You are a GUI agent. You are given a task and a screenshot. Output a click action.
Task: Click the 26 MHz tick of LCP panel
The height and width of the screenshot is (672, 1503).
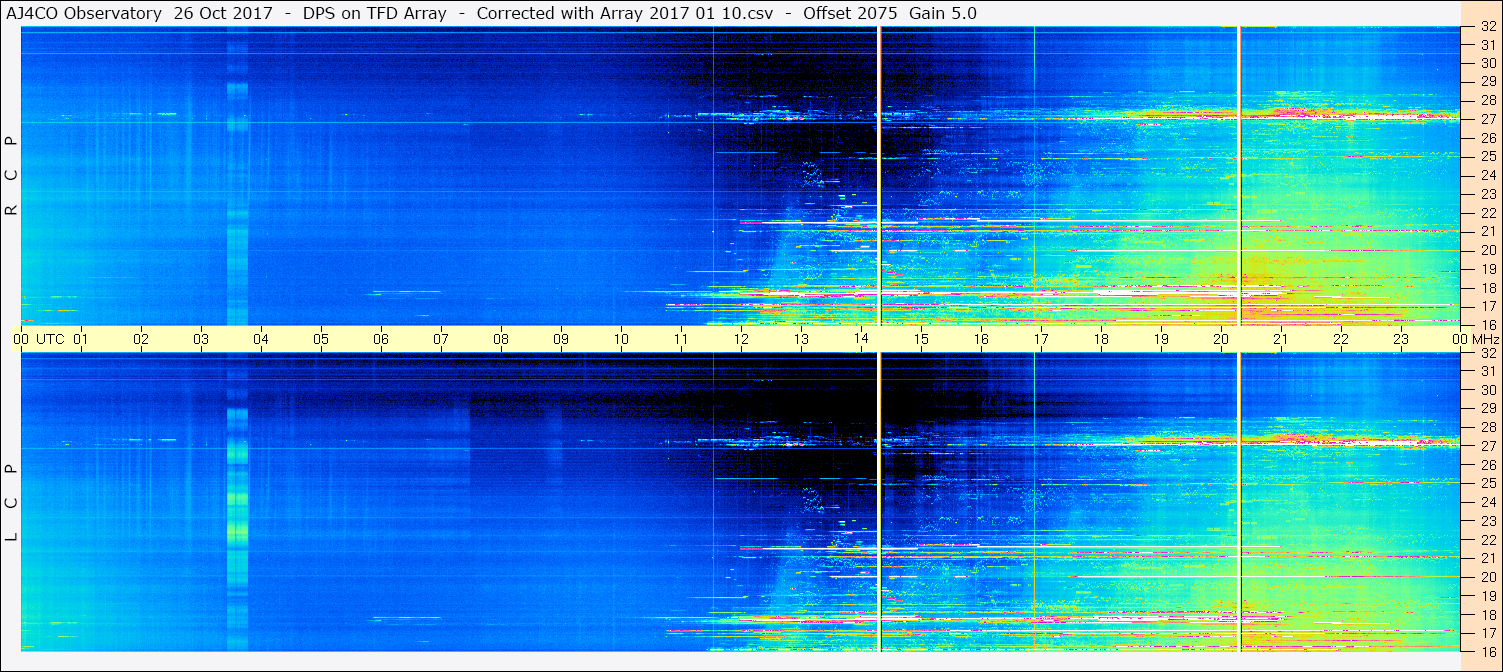pos(1487,465)
